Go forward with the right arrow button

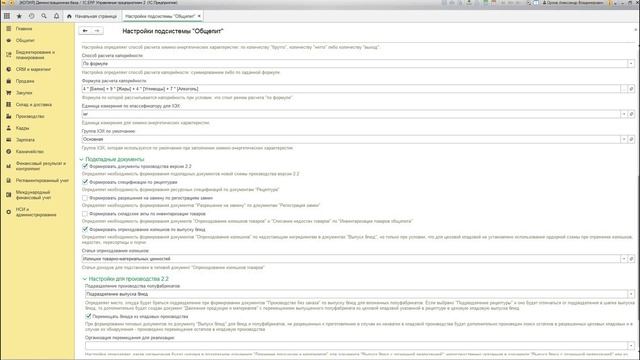(97, 31)
